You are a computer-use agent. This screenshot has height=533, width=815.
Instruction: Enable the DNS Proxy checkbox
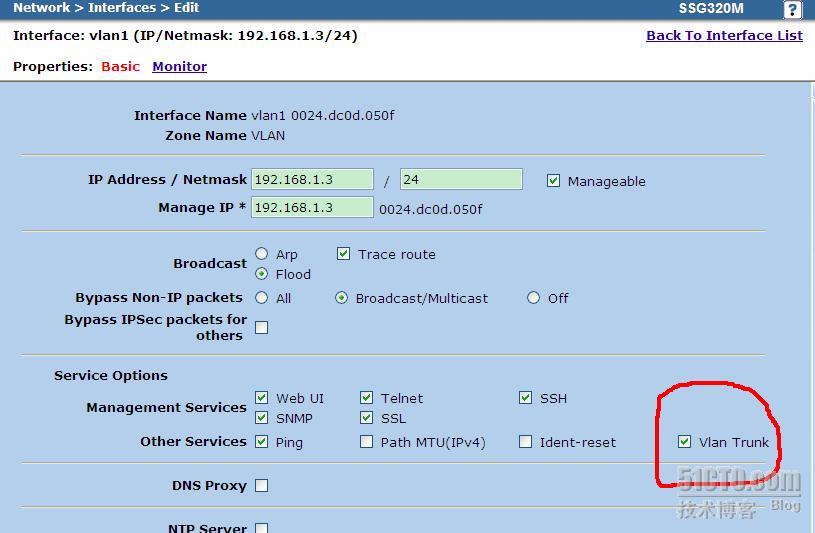pyautogui.click(x=262, y=486)
